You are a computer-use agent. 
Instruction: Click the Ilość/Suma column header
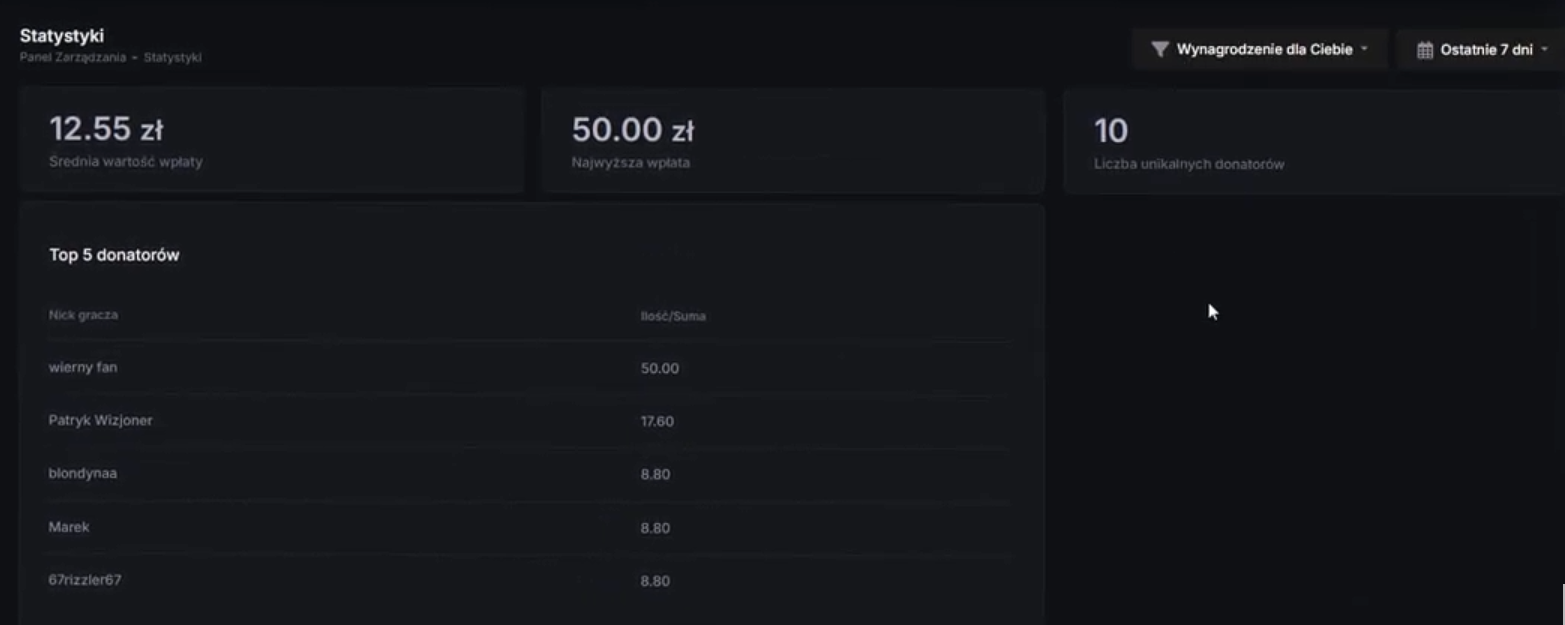[x=673, y=316]
